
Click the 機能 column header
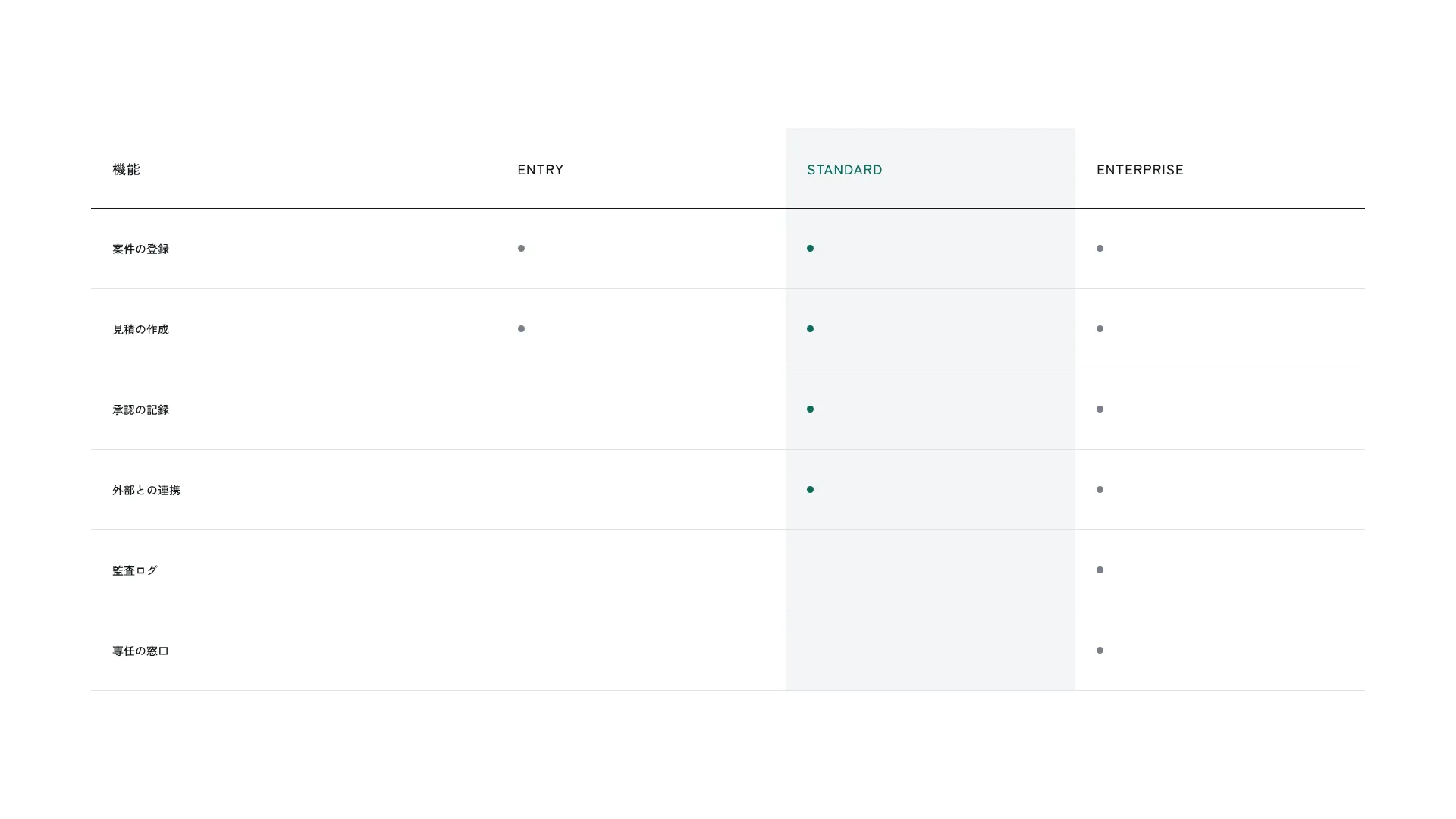[x=126, y=170]
